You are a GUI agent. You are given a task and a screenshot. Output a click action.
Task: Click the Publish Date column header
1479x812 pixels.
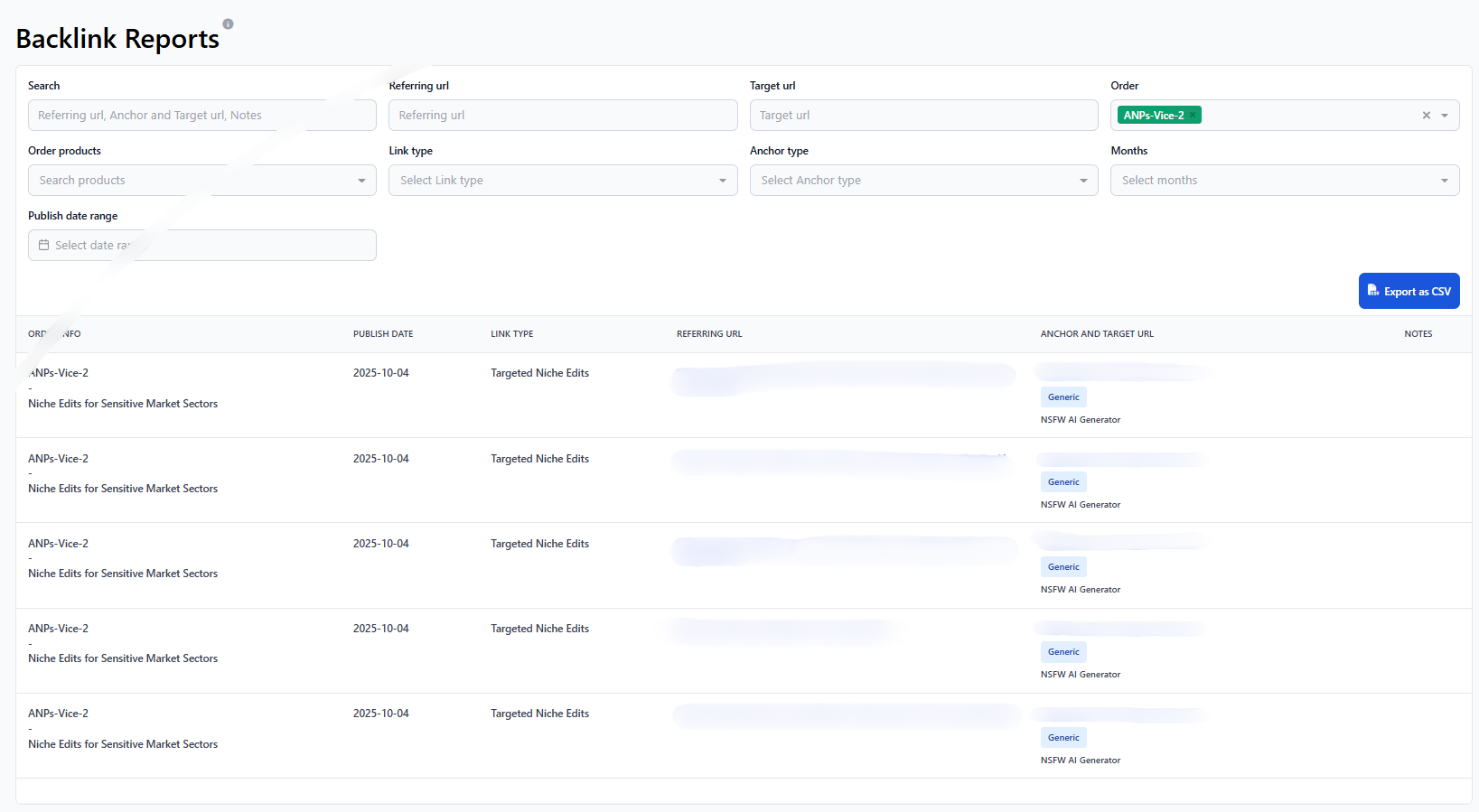(383, 334)
